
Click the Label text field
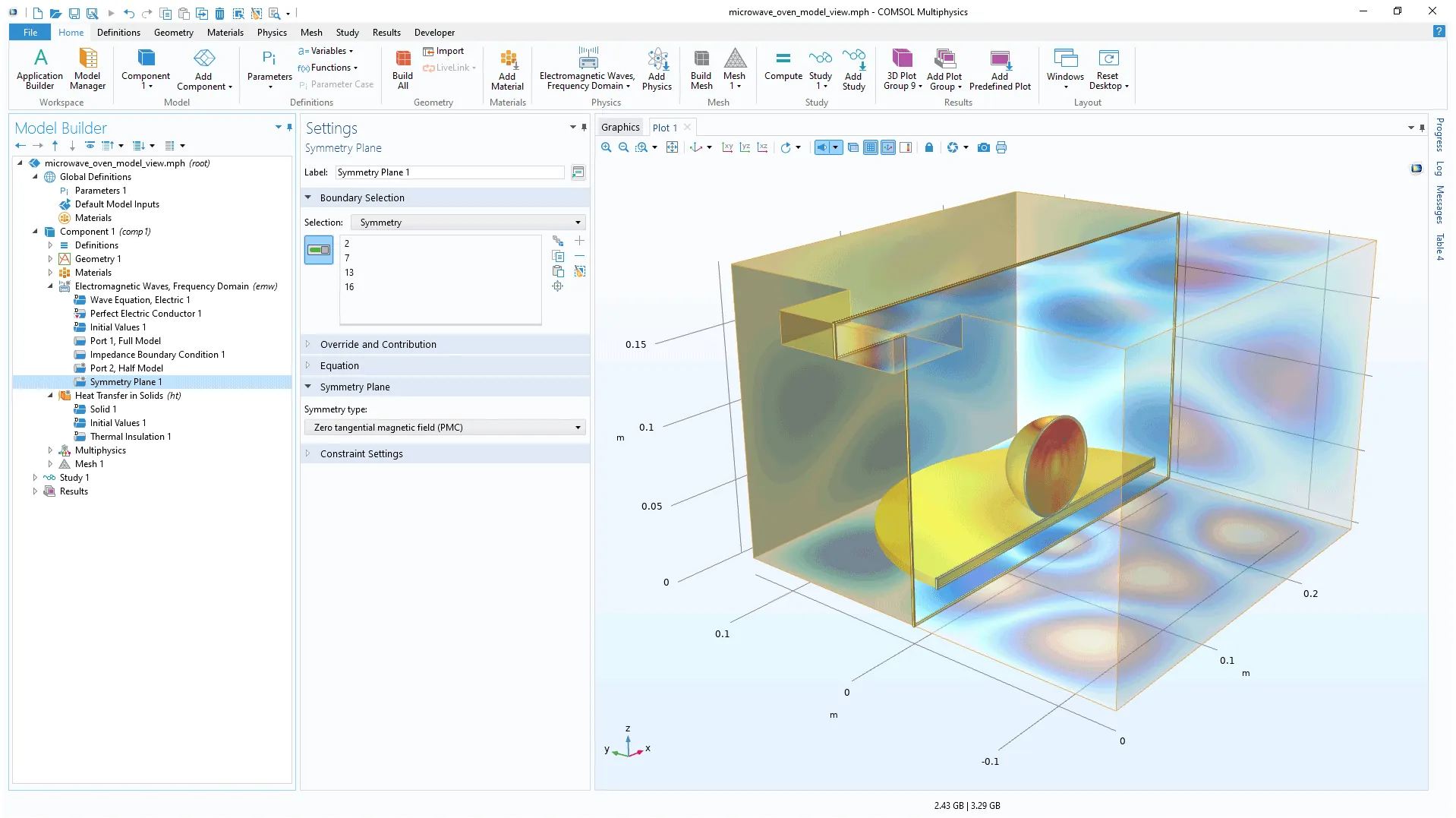click(449, 172)
